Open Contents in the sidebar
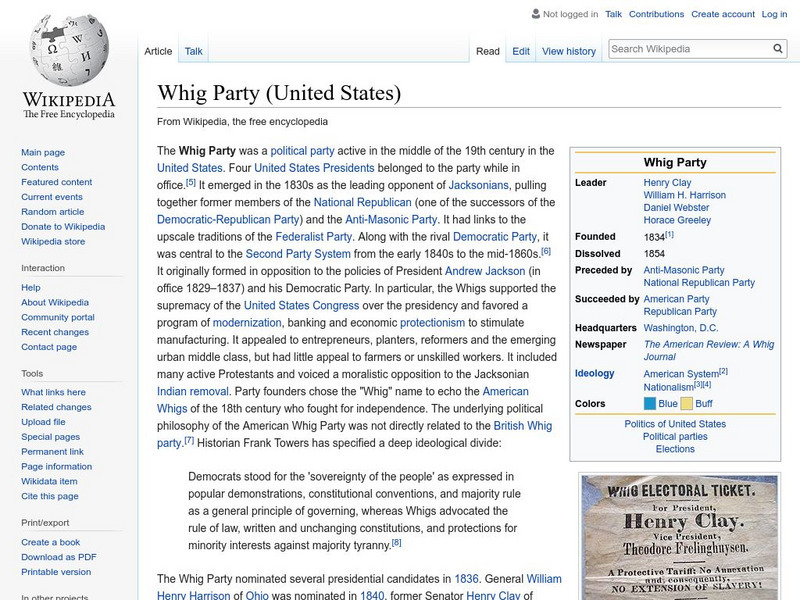The height and width of the screenshot is (600, 800). (x=40, y=167)
